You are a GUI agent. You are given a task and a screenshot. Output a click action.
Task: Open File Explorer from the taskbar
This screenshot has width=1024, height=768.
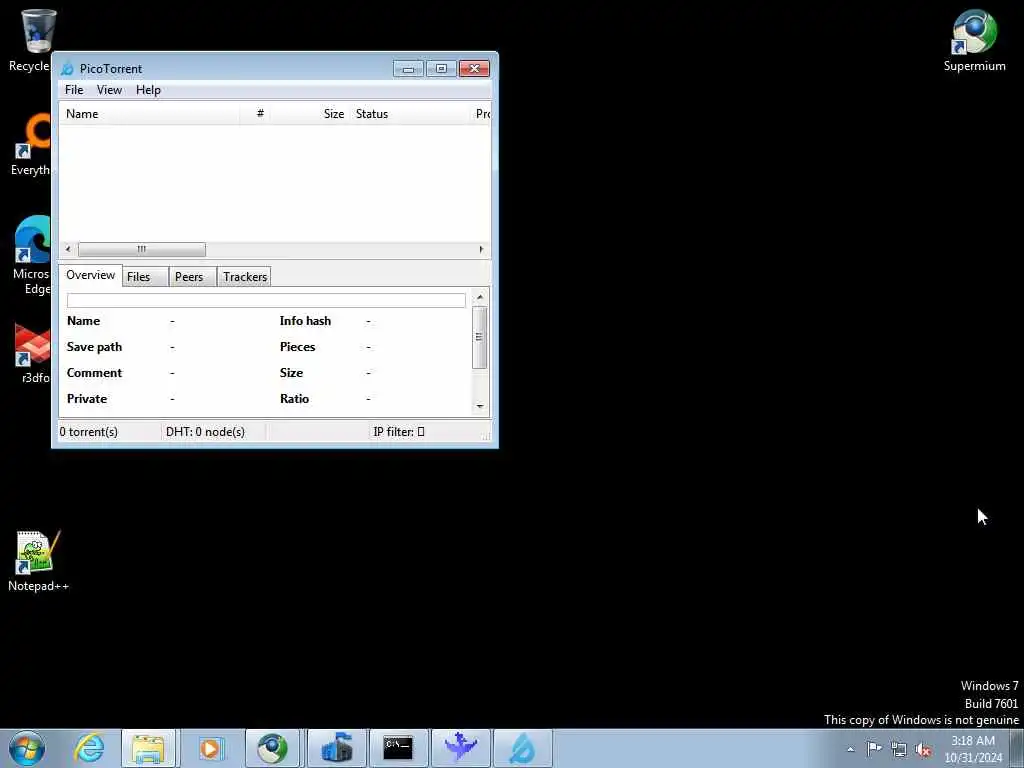click(x=148, y=748)
